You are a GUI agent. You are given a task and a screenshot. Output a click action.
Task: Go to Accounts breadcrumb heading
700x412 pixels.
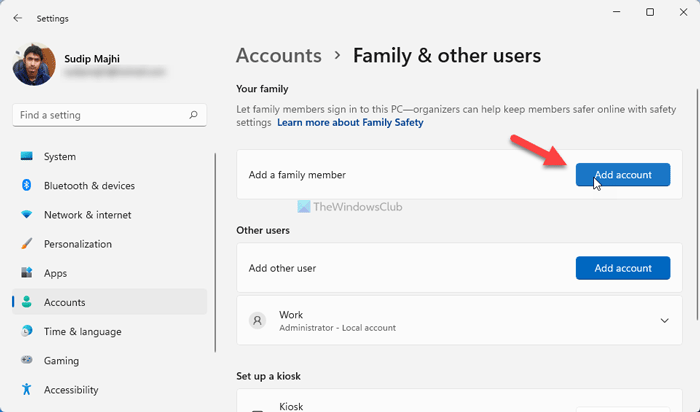[278, 56]
